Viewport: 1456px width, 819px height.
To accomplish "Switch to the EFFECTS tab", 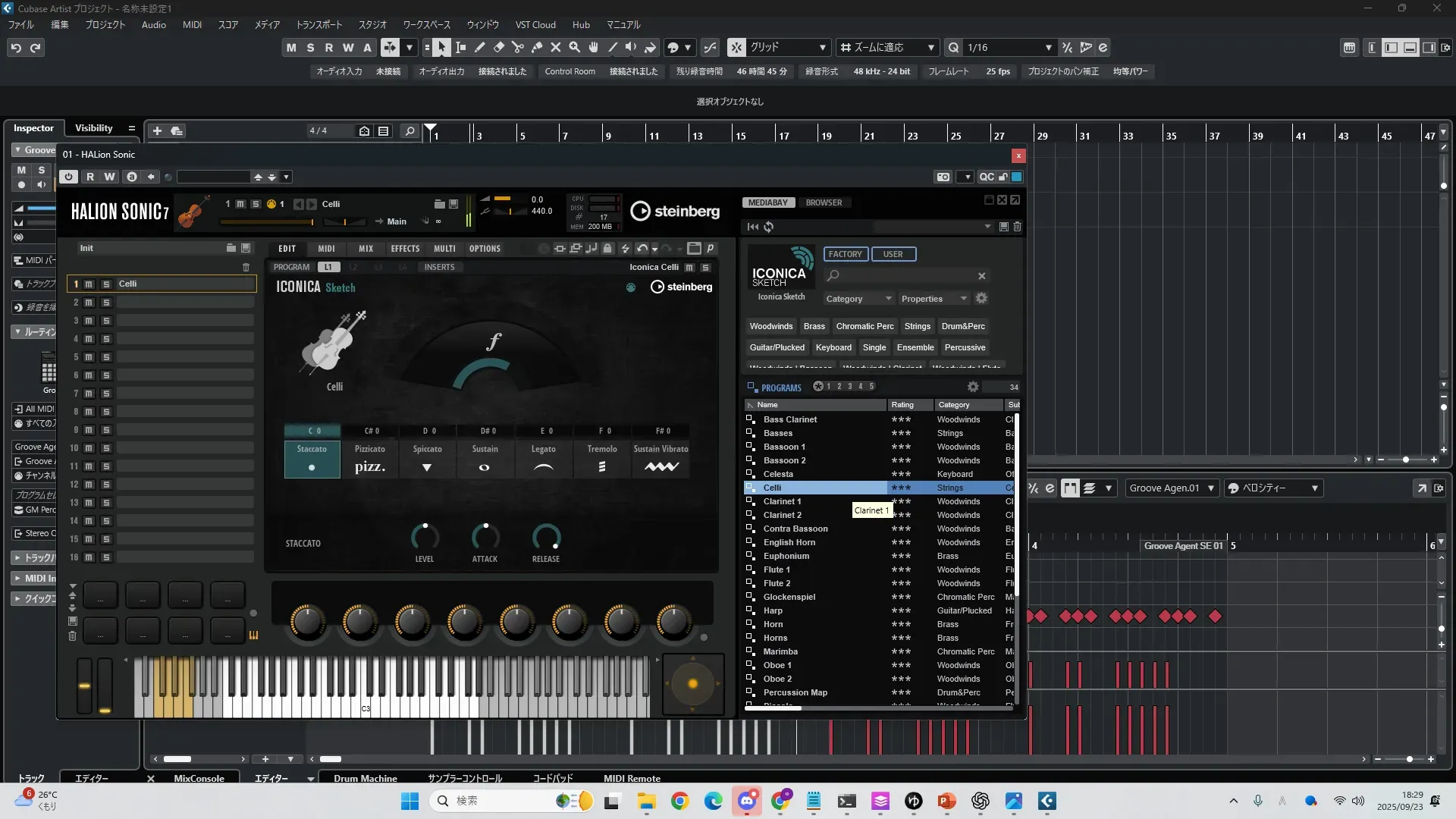I will [x=405, y=249].
